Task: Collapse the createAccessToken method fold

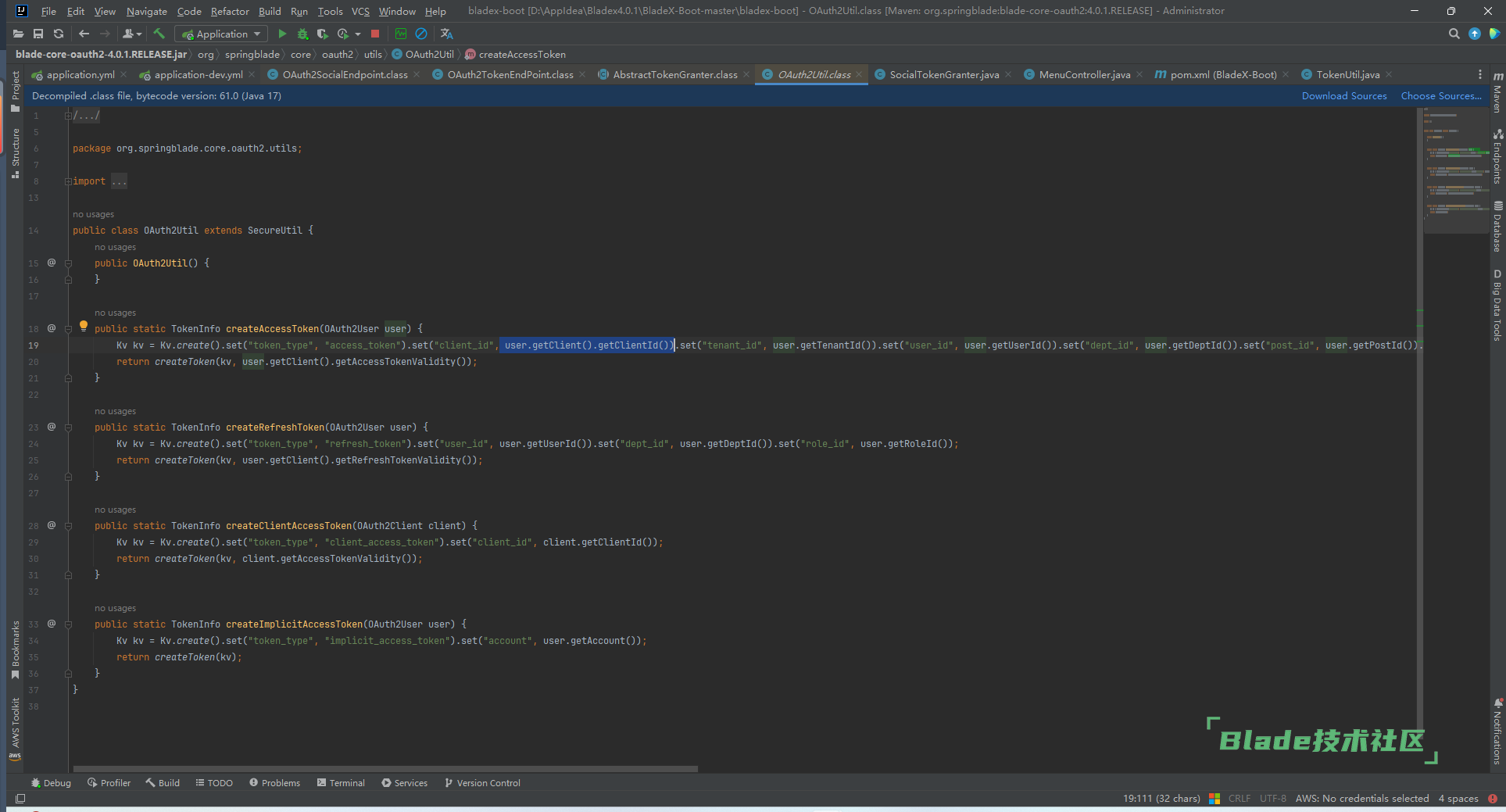Action: [x=68, y=329]
